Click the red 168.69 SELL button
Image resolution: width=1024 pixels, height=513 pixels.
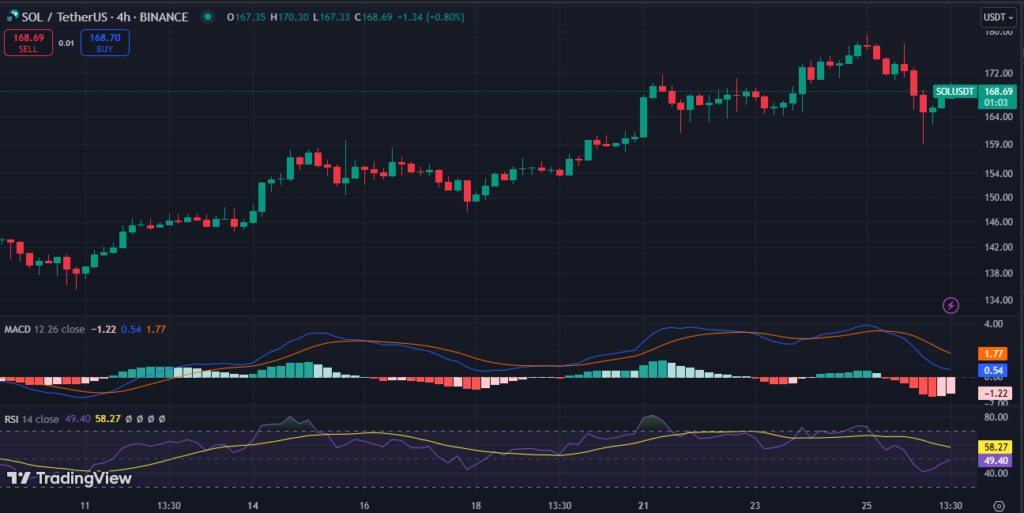coord(28,42)
